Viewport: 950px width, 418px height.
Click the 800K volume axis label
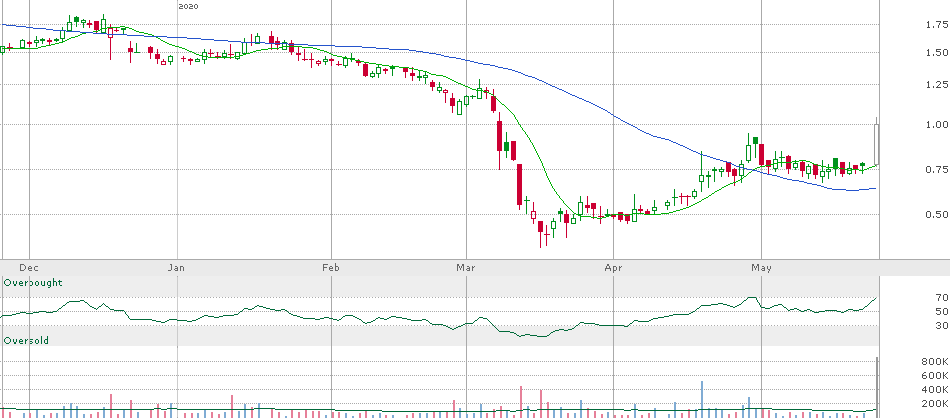pyautogui.click(x=935, y=362)
